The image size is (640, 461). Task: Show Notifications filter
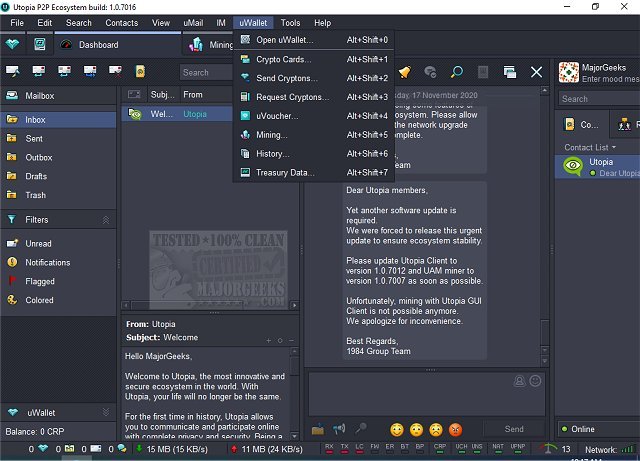(x=58, y=262)
